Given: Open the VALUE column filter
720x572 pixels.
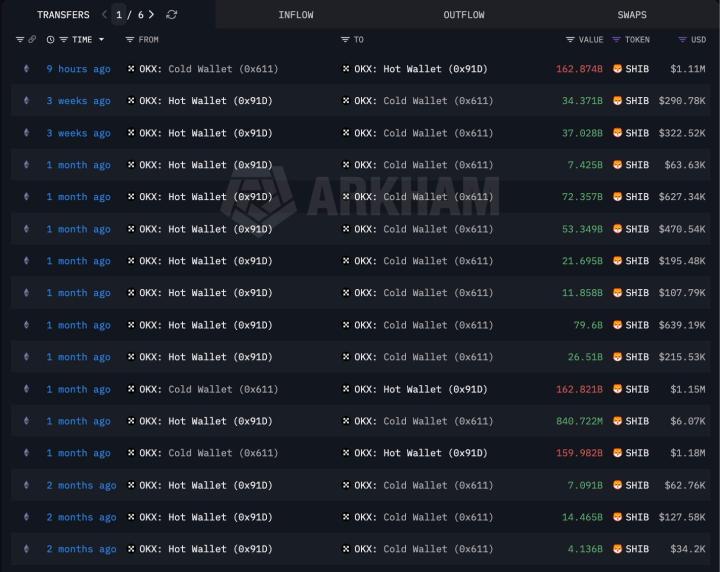Looking at the screenshot, I should pos(570,40).
